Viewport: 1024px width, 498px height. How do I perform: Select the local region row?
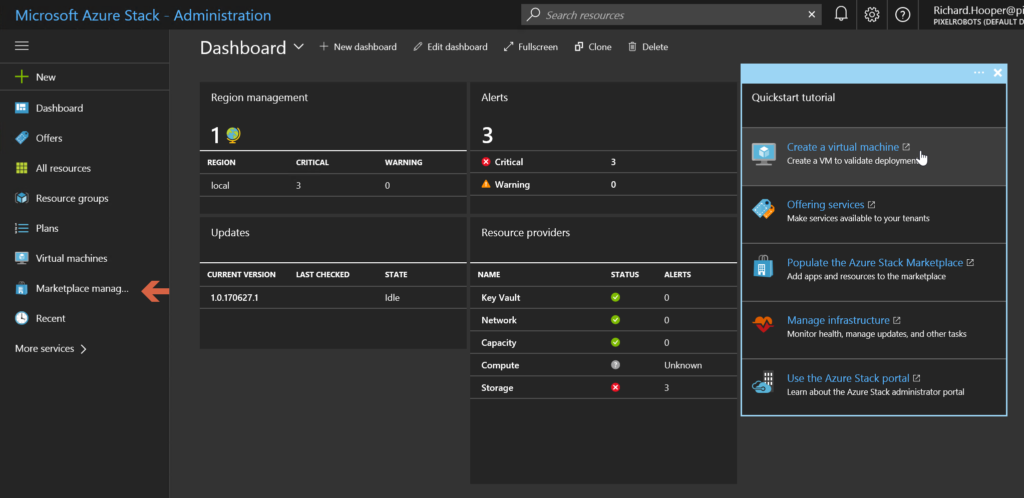tap(333, 185)
